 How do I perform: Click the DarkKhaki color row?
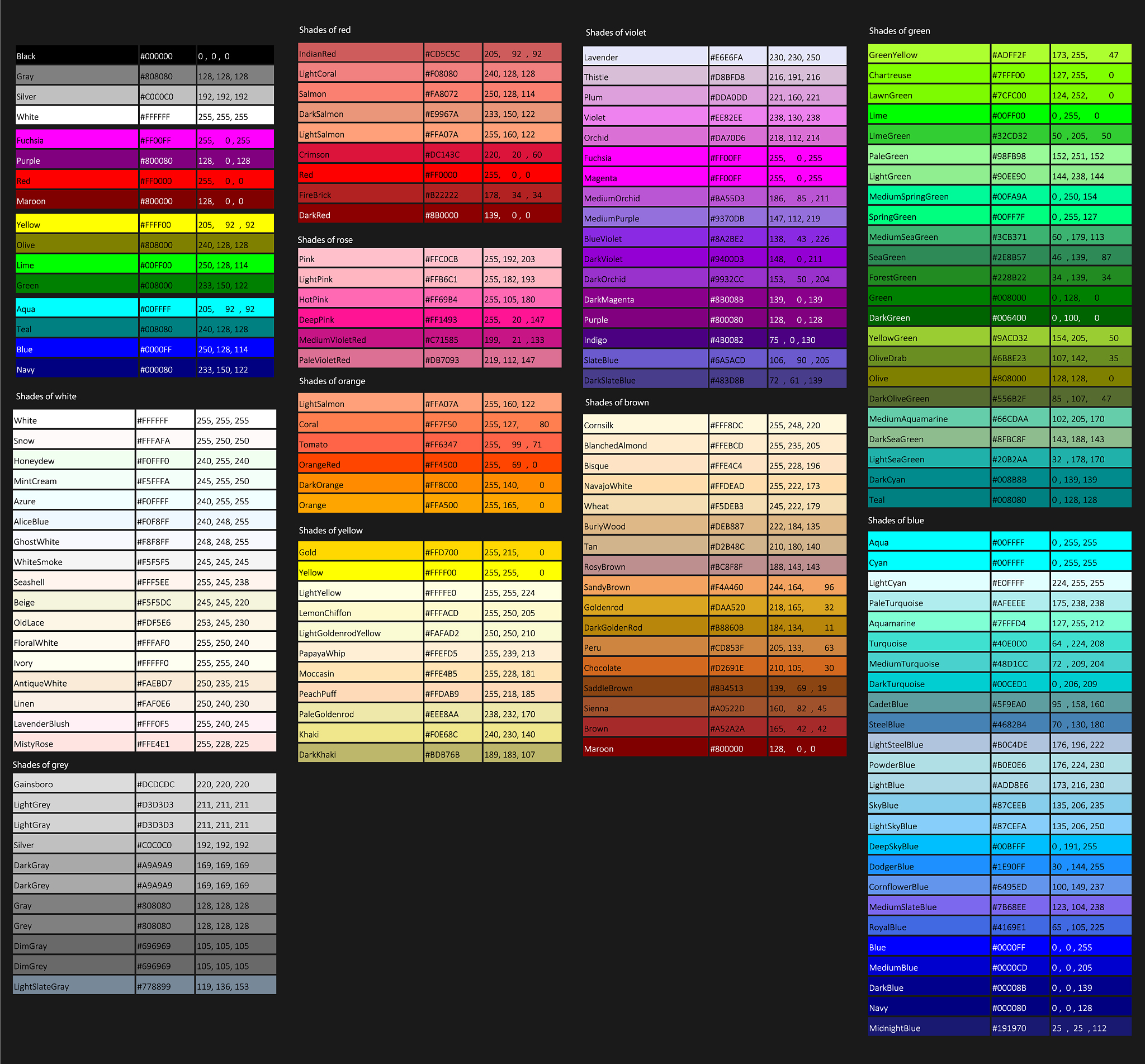360,754
